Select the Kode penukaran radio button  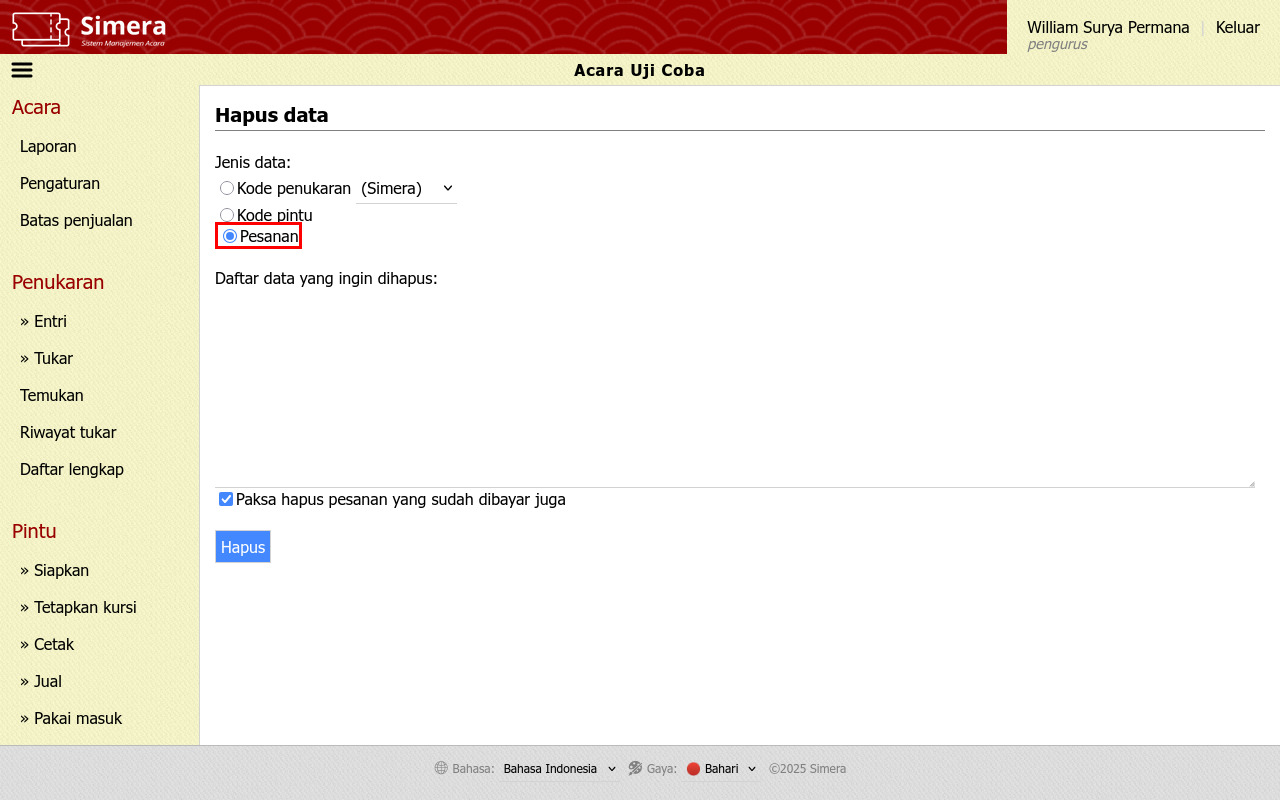(227, 188)
